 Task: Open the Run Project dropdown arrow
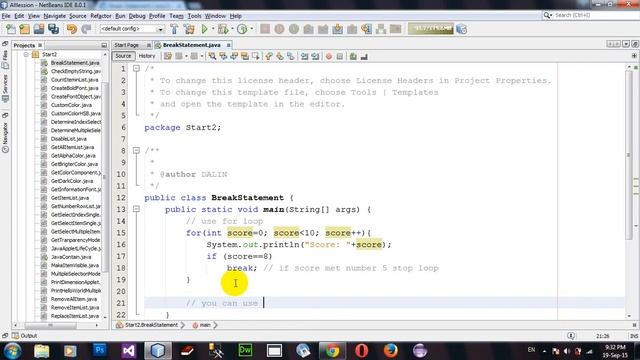213,29
